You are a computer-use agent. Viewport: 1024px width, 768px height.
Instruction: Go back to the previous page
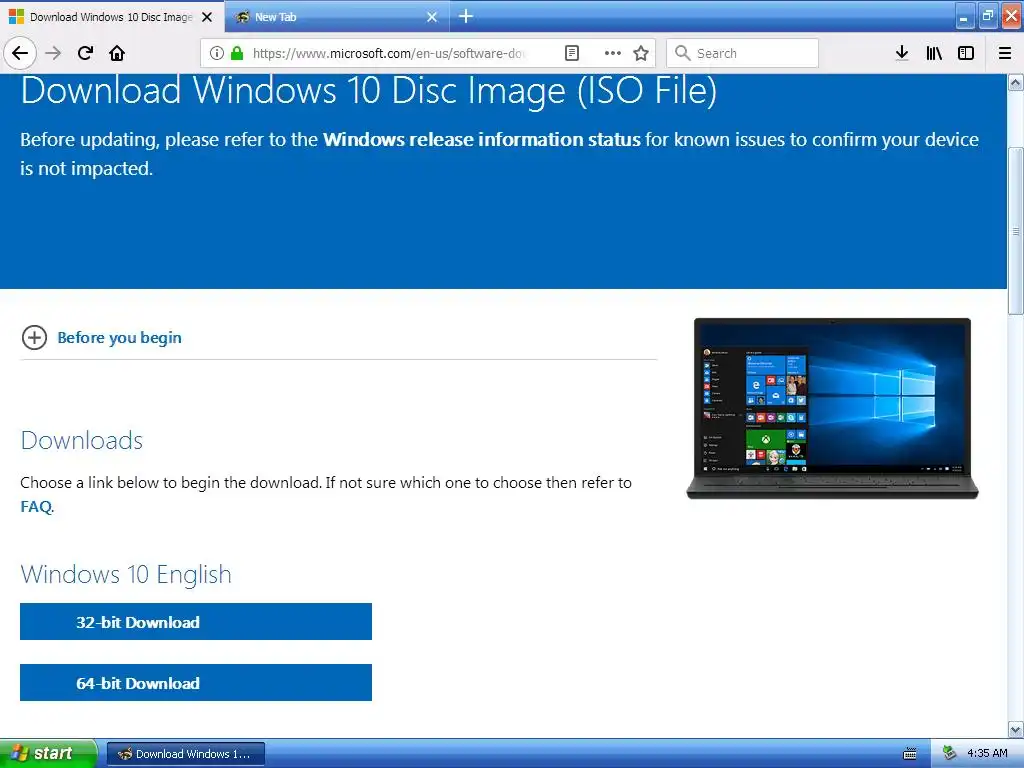(x=20, y=53)
